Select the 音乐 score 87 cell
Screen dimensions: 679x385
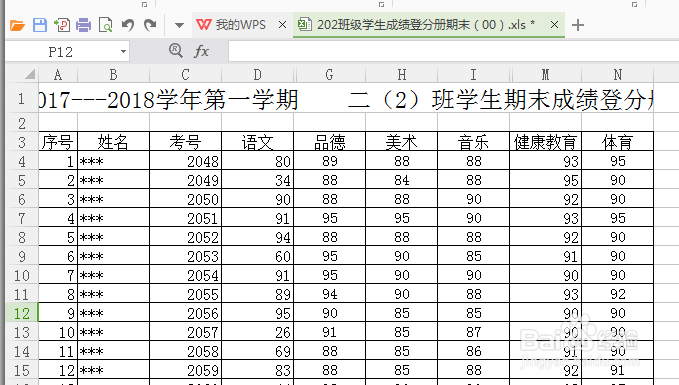pos(473,332)
